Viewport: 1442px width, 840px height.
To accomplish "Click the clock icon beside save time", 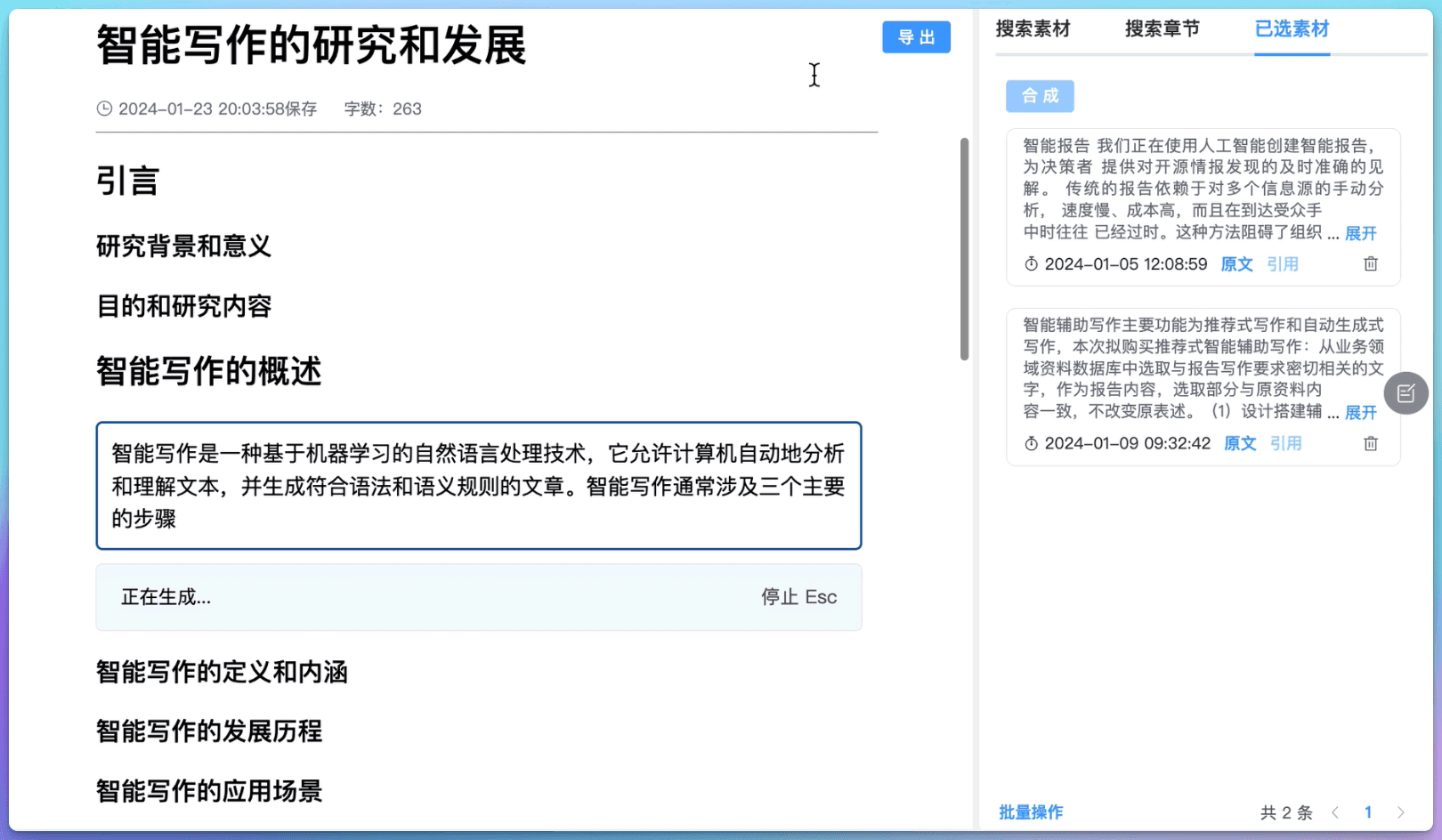I will point(104,109).
